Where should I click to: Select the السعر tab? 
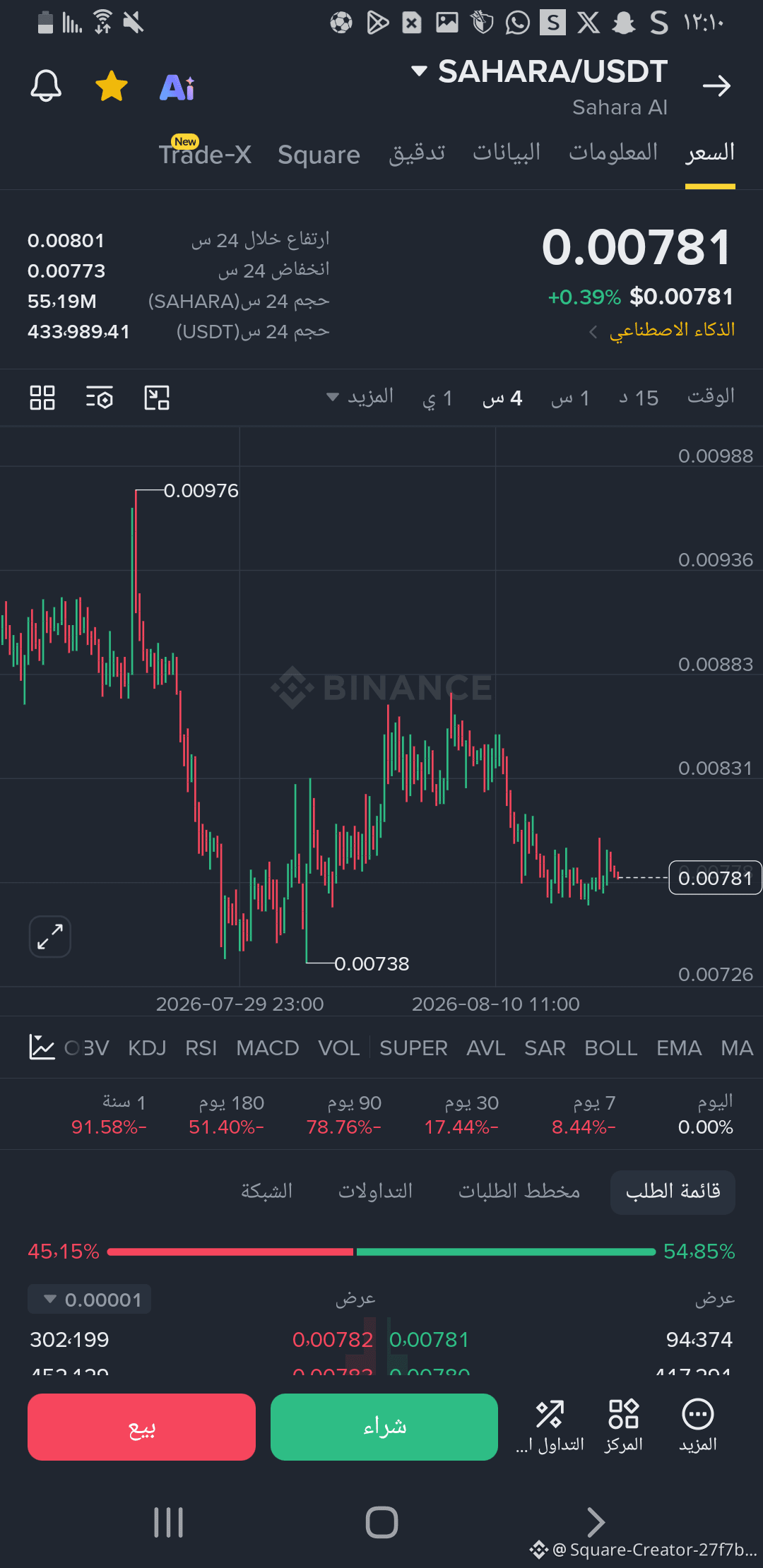tap(710, 153)
